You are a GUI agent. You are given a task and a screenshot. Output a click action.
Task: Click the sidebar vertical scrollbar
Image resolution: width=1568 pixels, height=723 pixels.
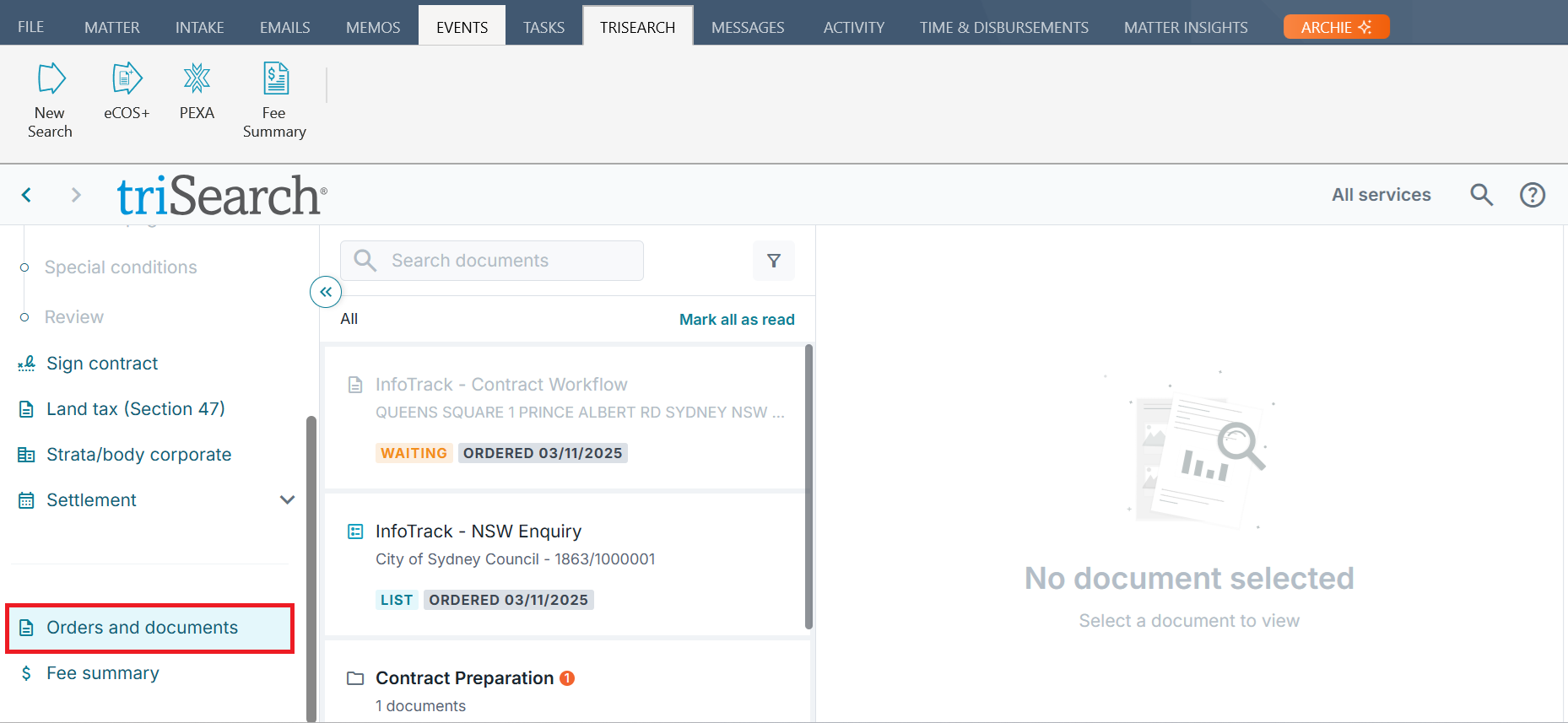311,569
